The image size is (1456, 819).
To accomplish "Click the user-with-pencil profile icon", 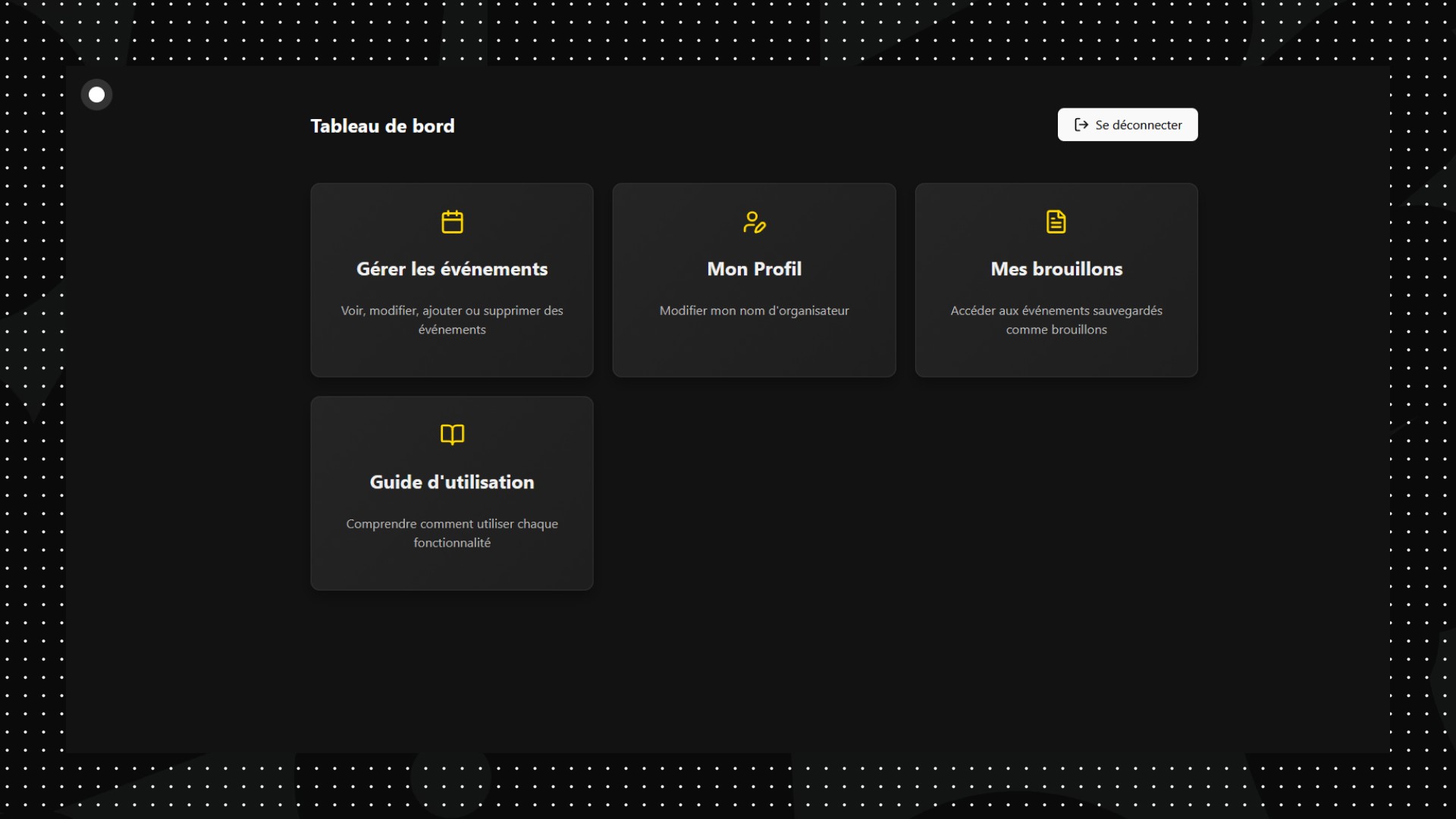I will 754,222.
